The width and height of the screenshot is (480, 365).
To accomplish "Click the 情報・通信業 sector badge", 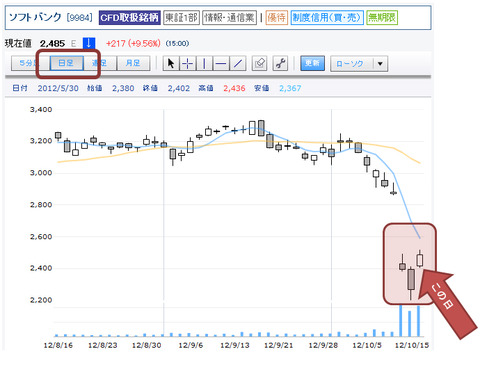I will click(229, 17).
